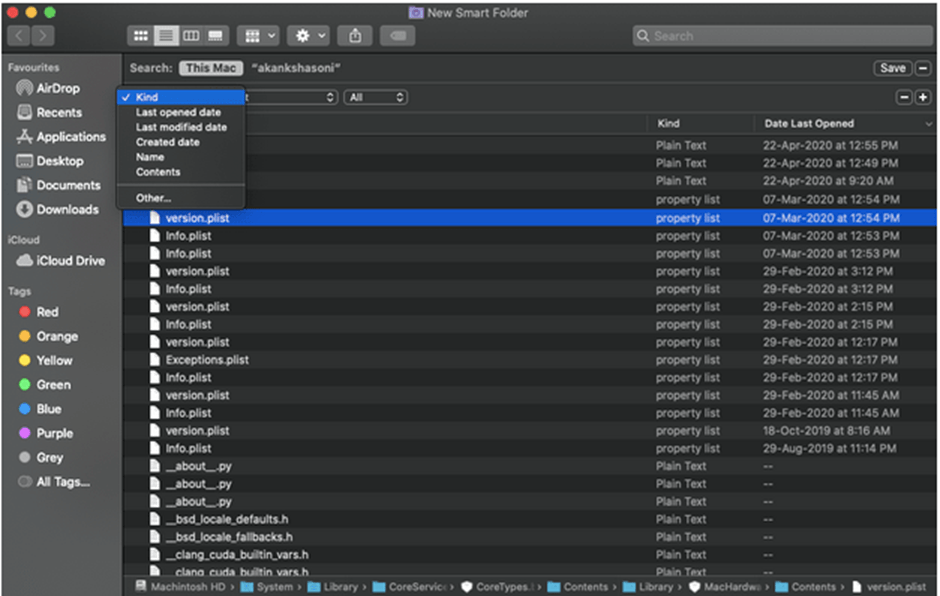Sort by Kind column header

(x=700, y=124)
